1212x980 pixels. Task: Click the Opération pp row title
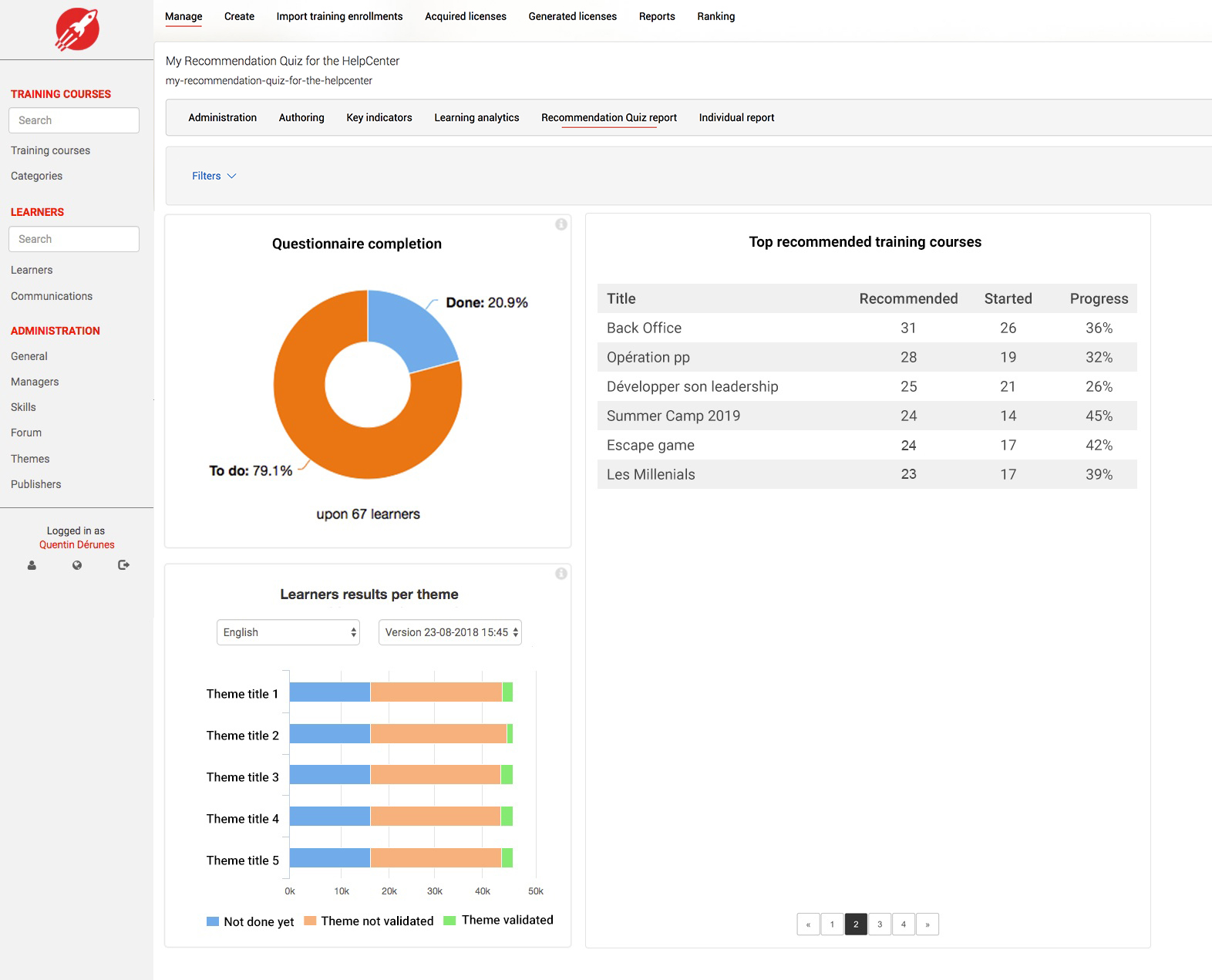point(648,357)
